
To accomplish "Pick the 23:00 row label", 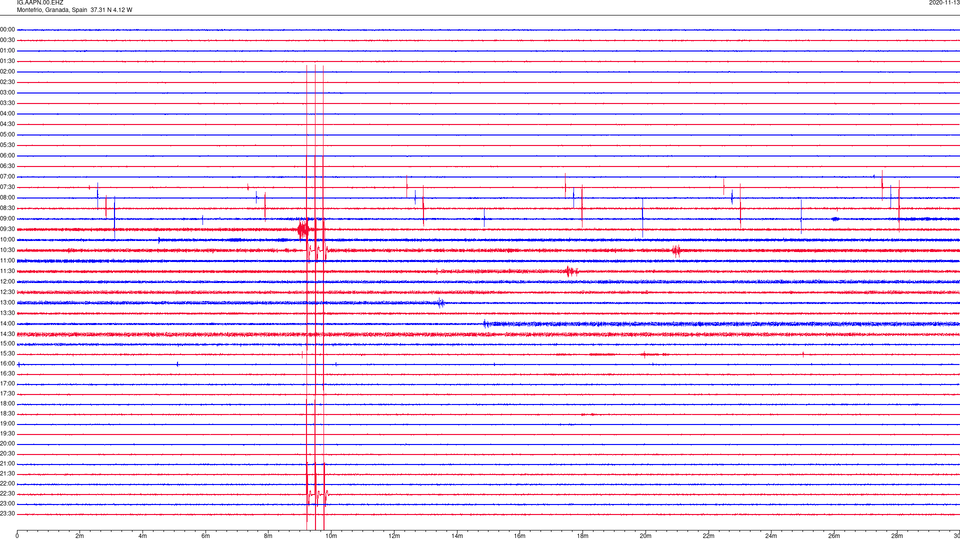I will 7,504.
